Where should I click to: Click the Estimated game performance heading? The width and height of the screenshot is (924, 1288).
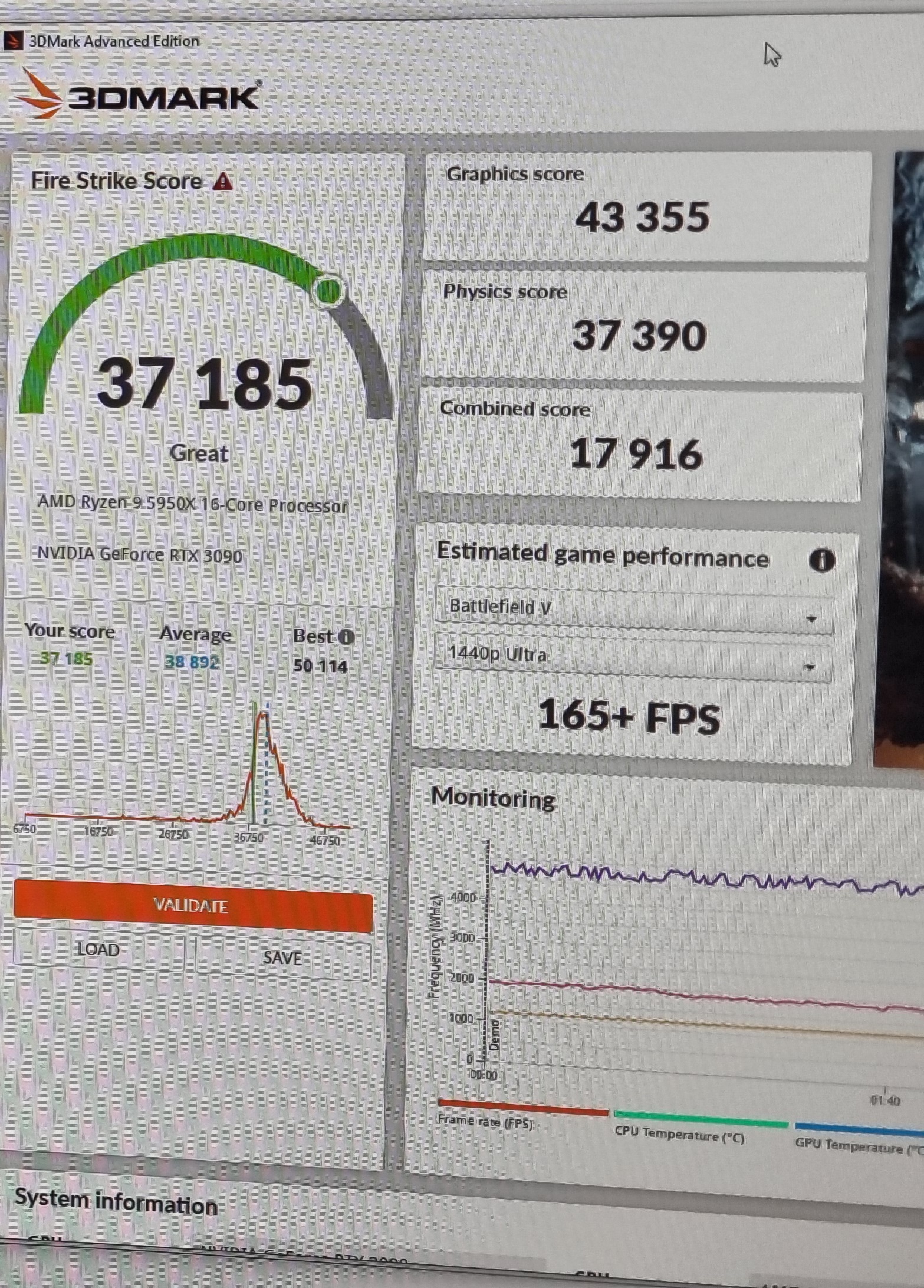pos(603,555)
